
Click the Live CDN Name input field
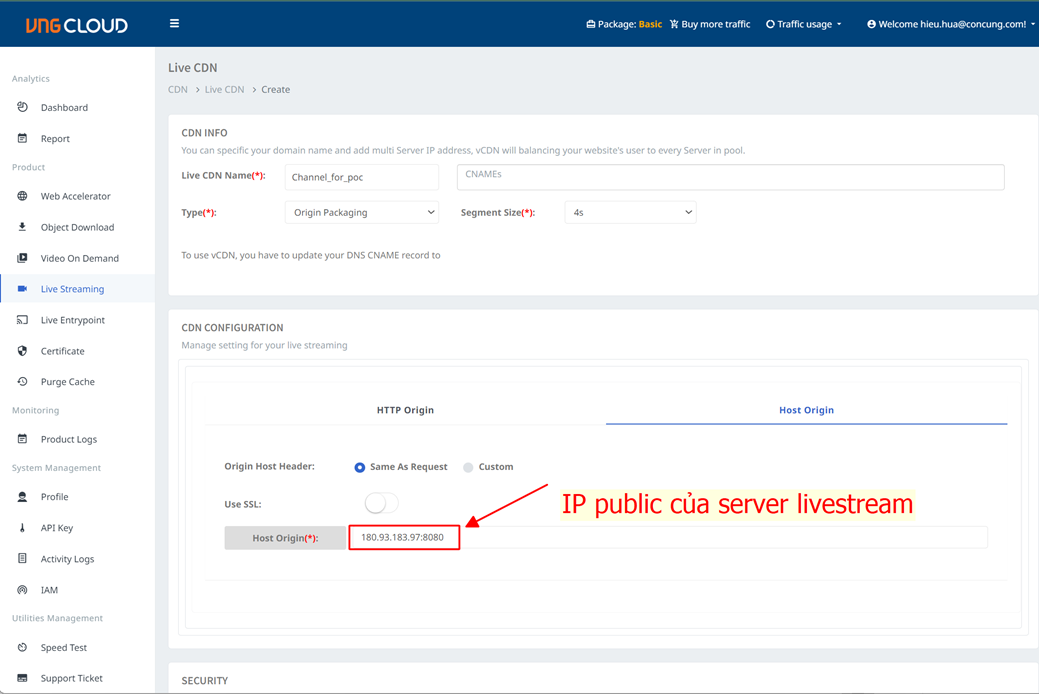[362, 177]
